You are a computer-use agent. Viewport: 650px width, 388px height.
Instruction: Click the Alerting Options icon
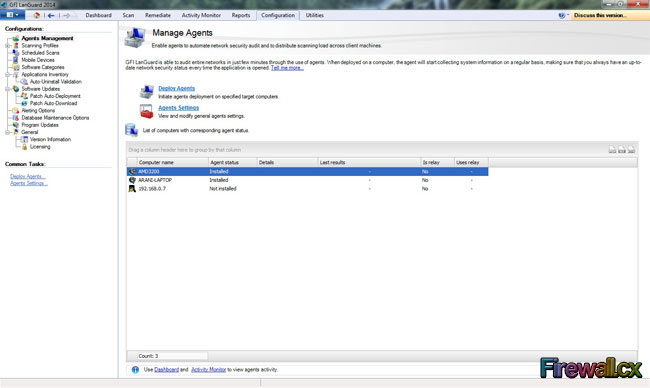coord(15,111)
